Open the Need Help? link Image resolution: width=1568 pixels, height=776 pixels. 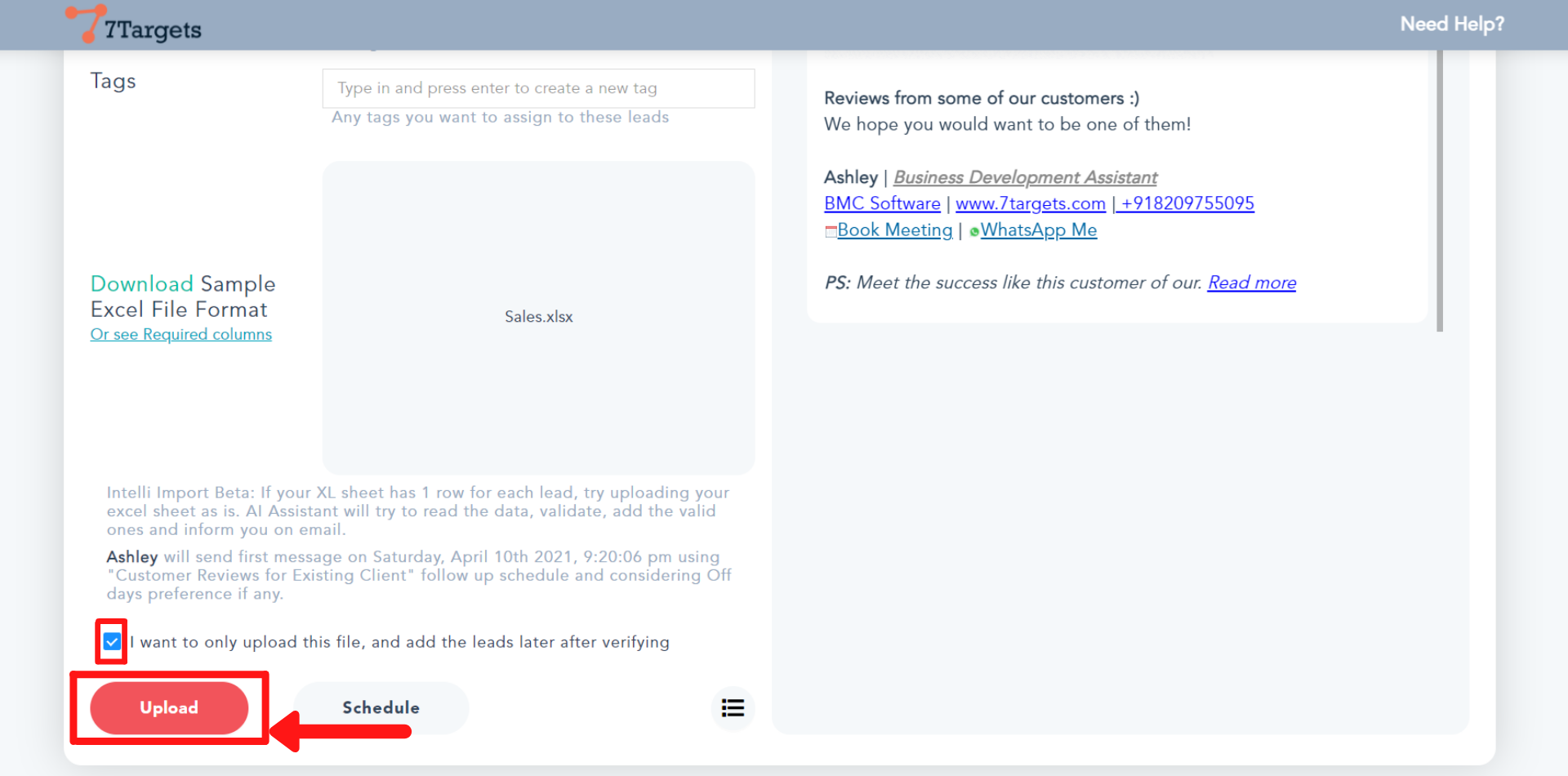coord(1452,25)
